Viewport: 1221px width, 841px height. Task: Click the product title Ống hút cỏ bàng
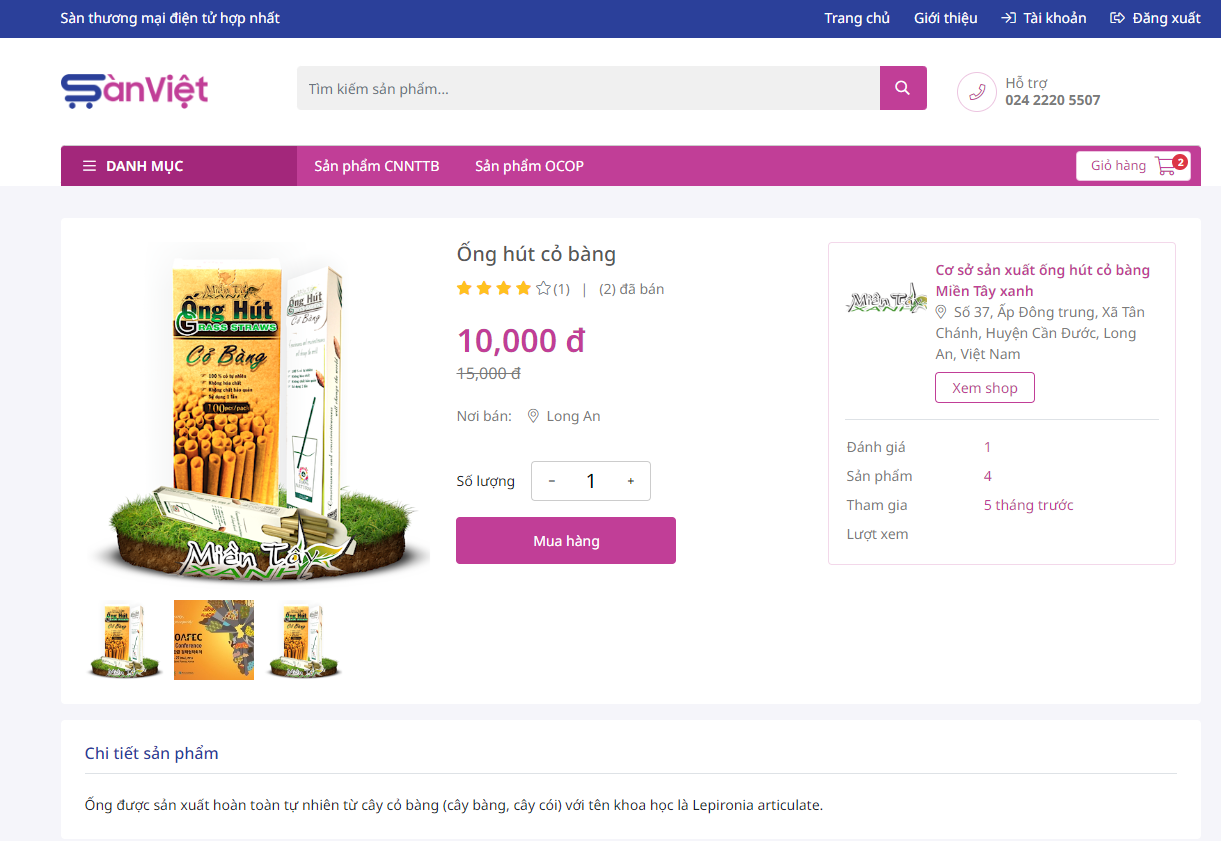[x=536, y=254]
